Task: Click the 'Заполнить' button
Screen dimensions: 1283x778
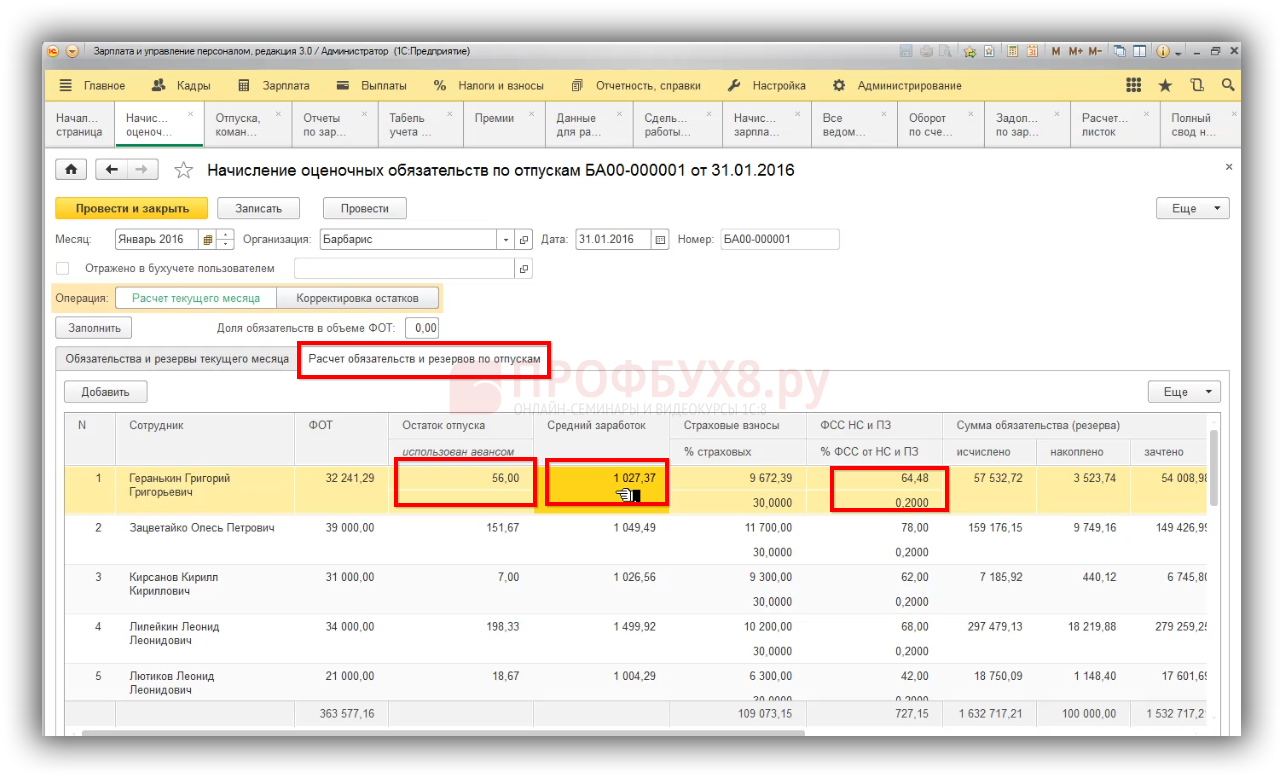Action: coord(94,328)
